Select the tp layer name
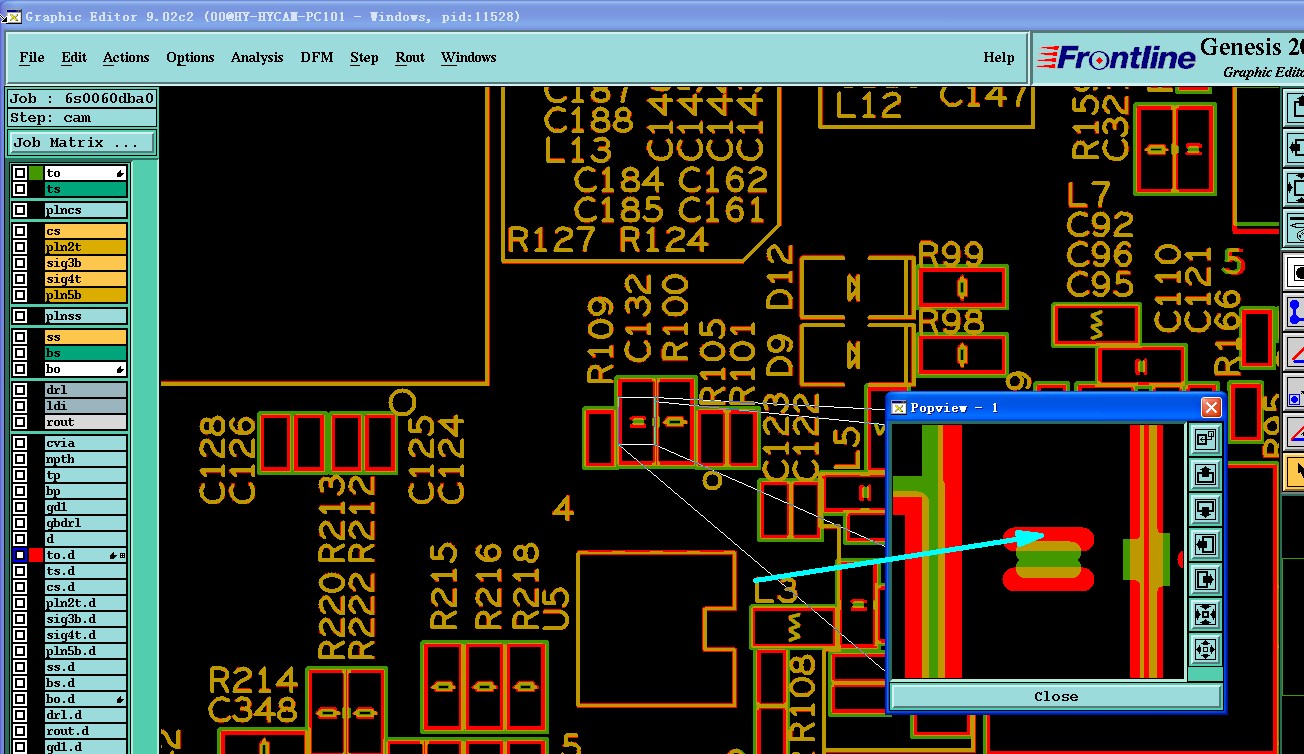 86,475
